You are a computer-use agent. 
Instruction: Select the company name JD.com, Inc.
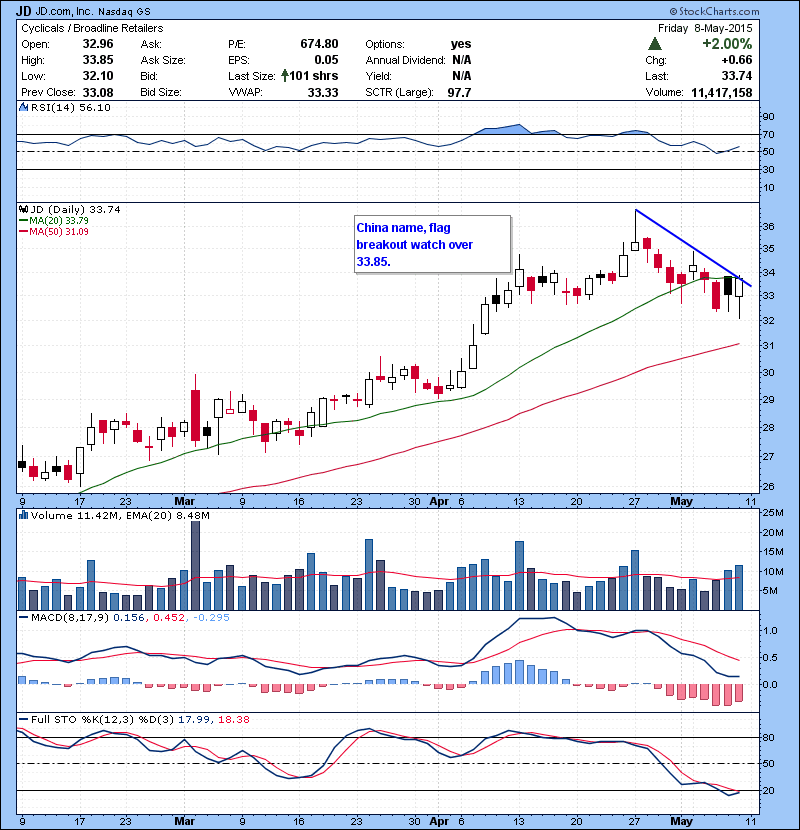(x=65, y=11)
